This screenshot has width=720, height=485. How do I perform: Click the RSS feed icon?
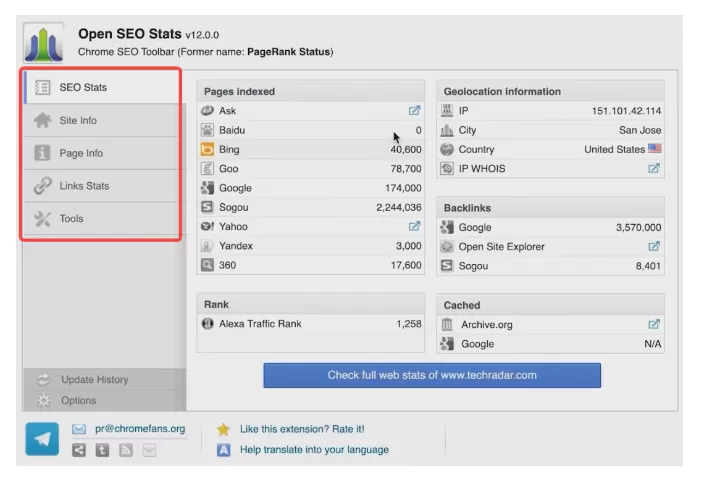coord(126,451)
